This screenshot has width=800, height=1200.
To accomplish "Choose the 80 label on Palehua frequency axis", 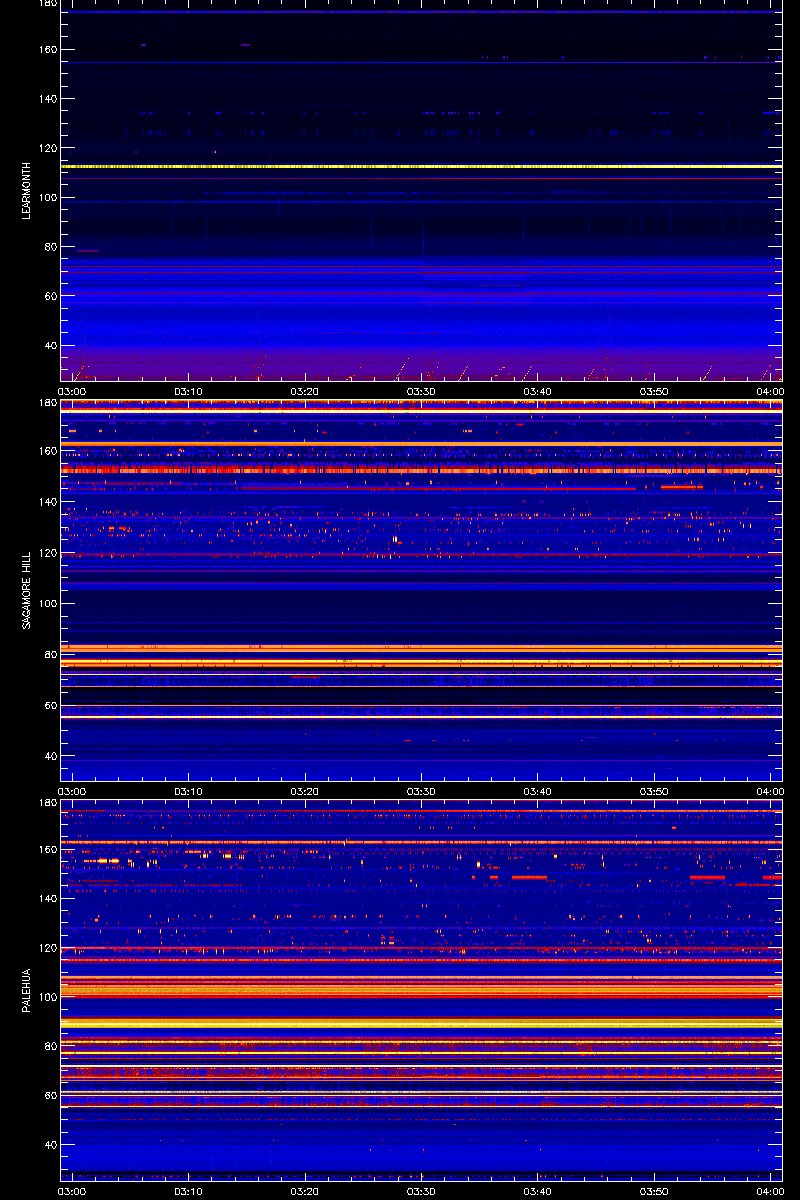I will click(x=49, y=1047).
